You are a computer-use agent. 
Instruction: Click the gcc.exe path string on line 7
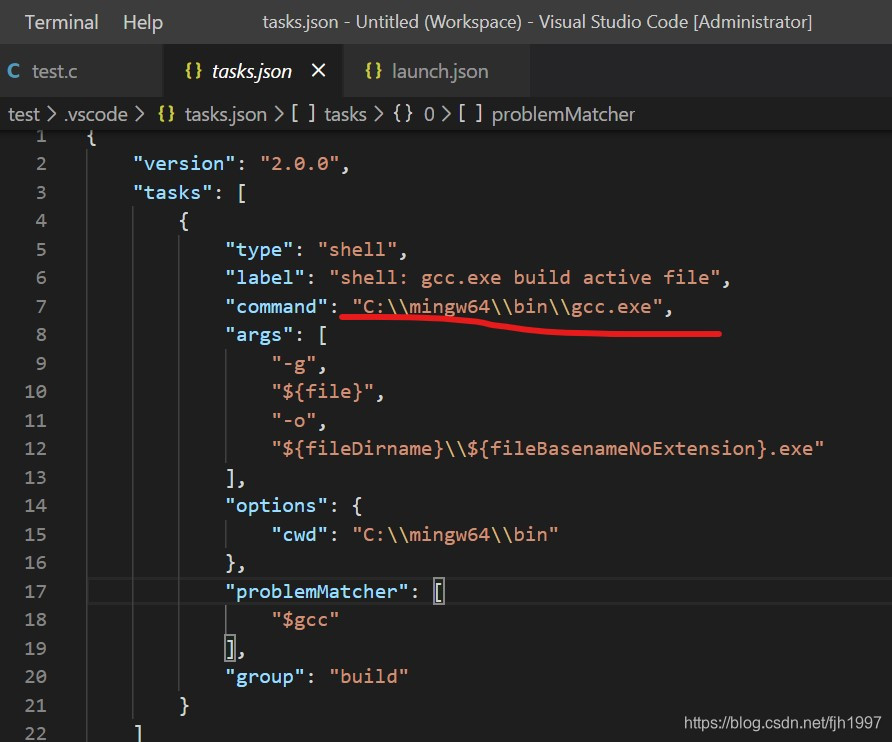[507, 307]
